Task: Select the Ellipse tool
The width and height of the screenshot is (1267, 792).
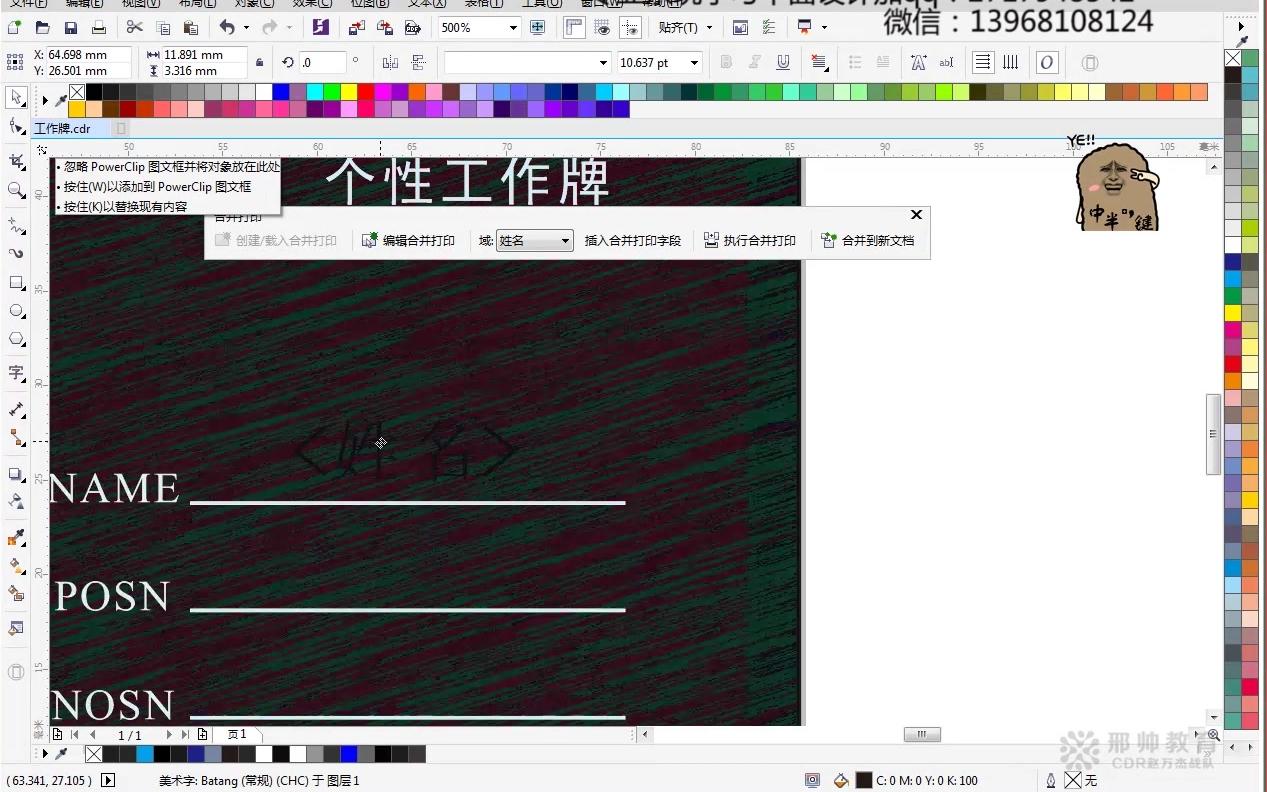Action: (x=15, y=311)
